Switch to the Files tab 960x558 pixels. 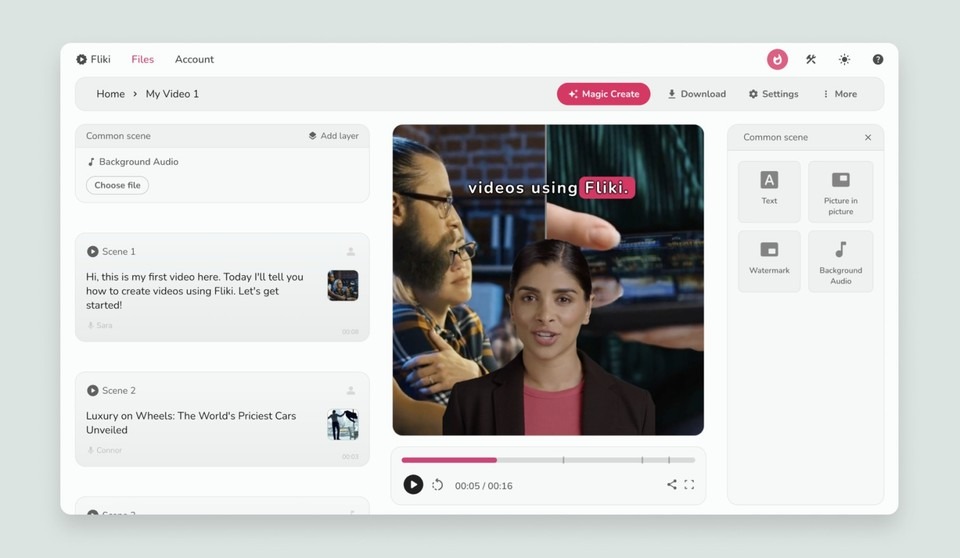143,60
